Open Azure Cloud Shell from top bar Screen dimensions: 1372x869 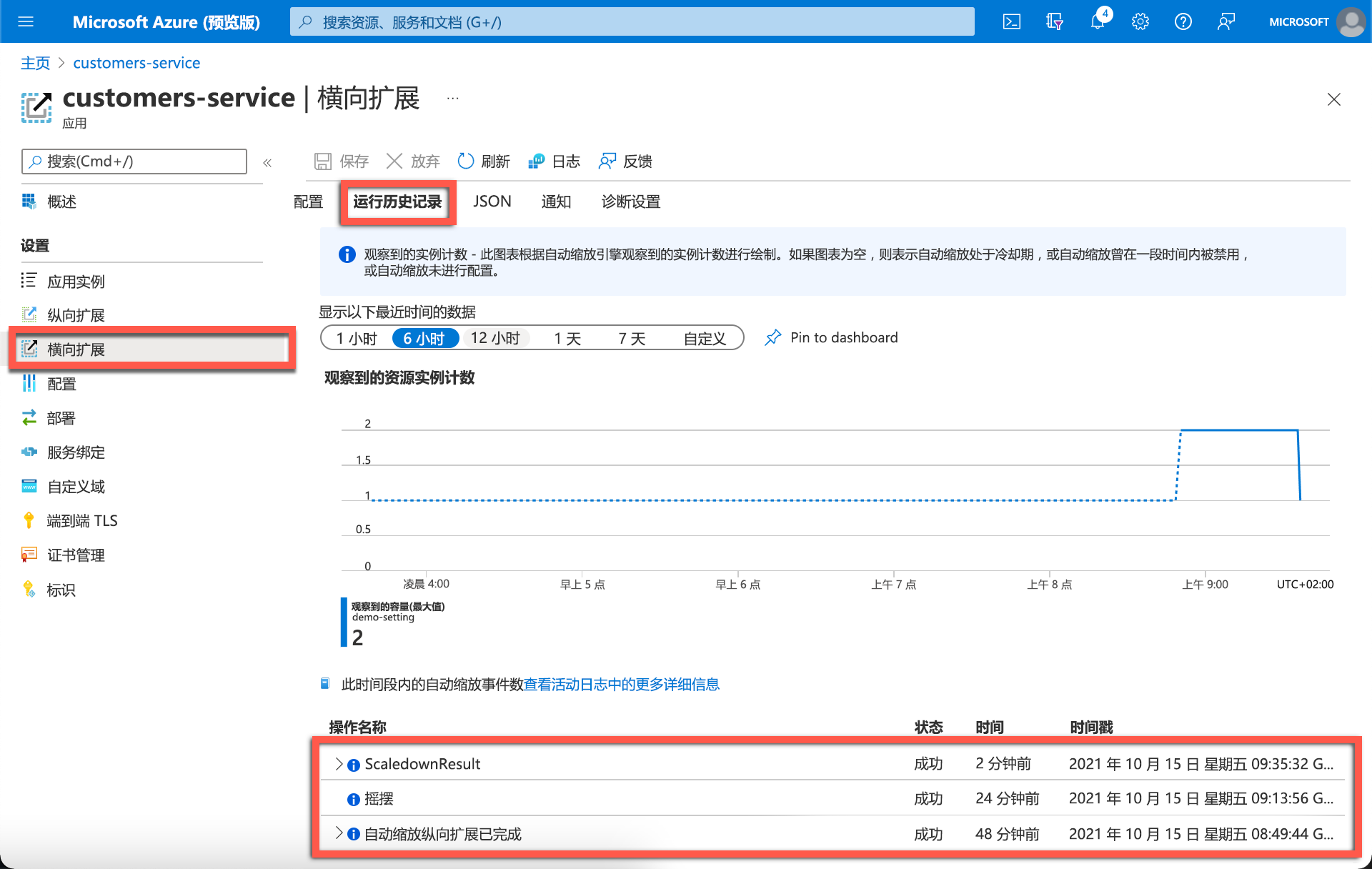click(1012, 21)
